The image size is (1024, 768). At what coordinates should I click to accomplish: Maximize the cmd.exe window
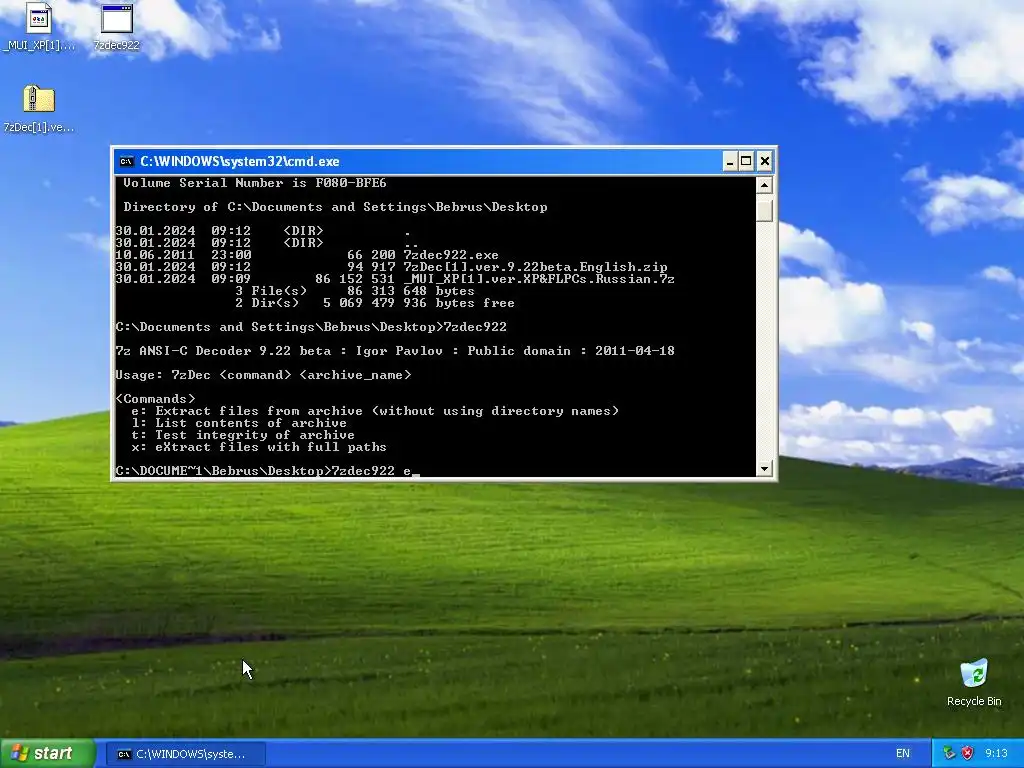[746, 161]
